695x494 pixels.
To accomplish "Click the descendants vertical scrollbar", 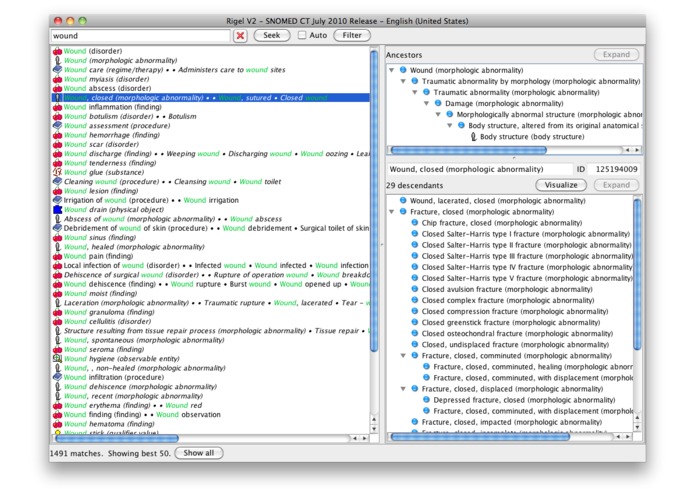I will pos(637,275).
